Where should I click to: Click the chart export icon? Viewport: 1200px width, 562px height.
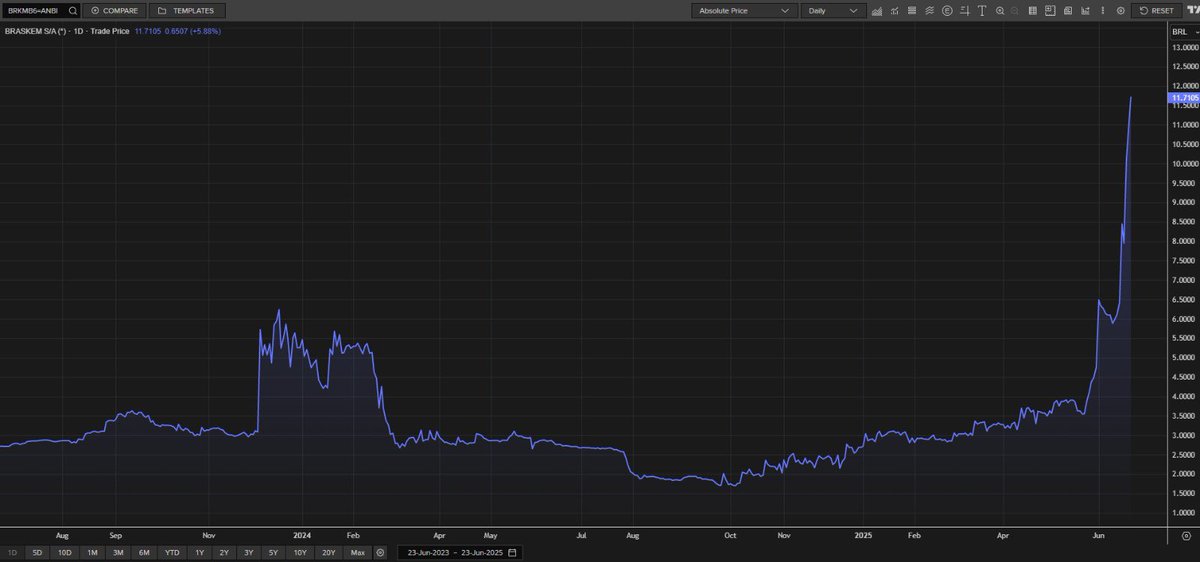pyautogui.click(x=1085, y=11)
